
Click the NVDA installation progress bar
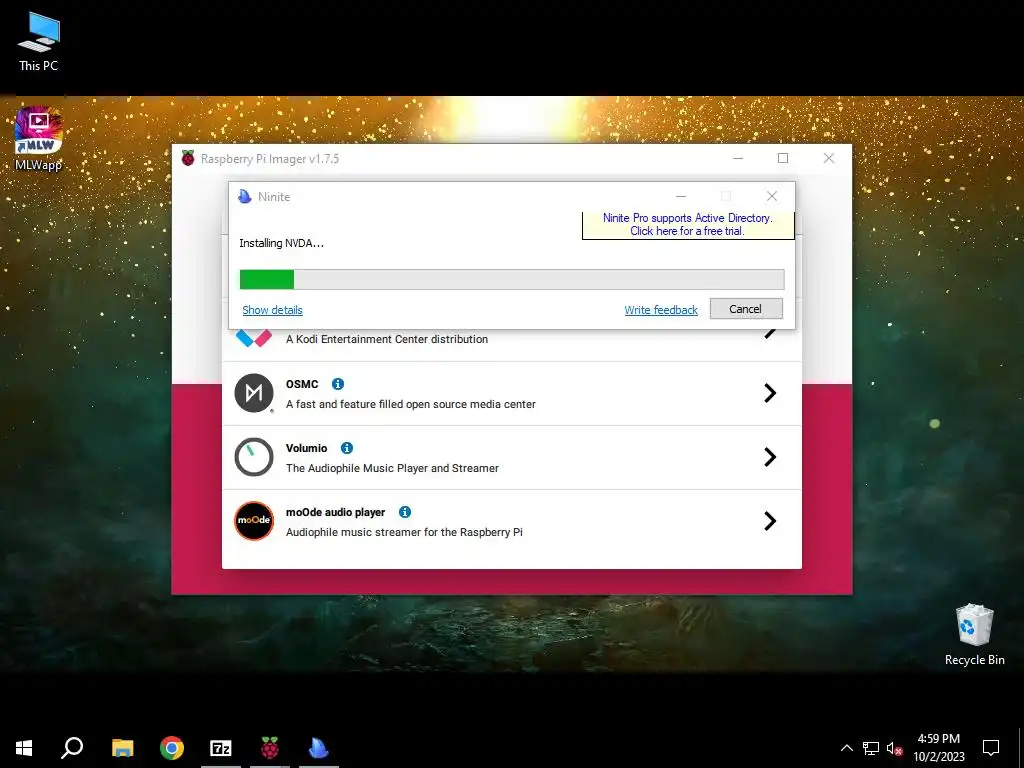pyautogui.click(x=512, y=280)
